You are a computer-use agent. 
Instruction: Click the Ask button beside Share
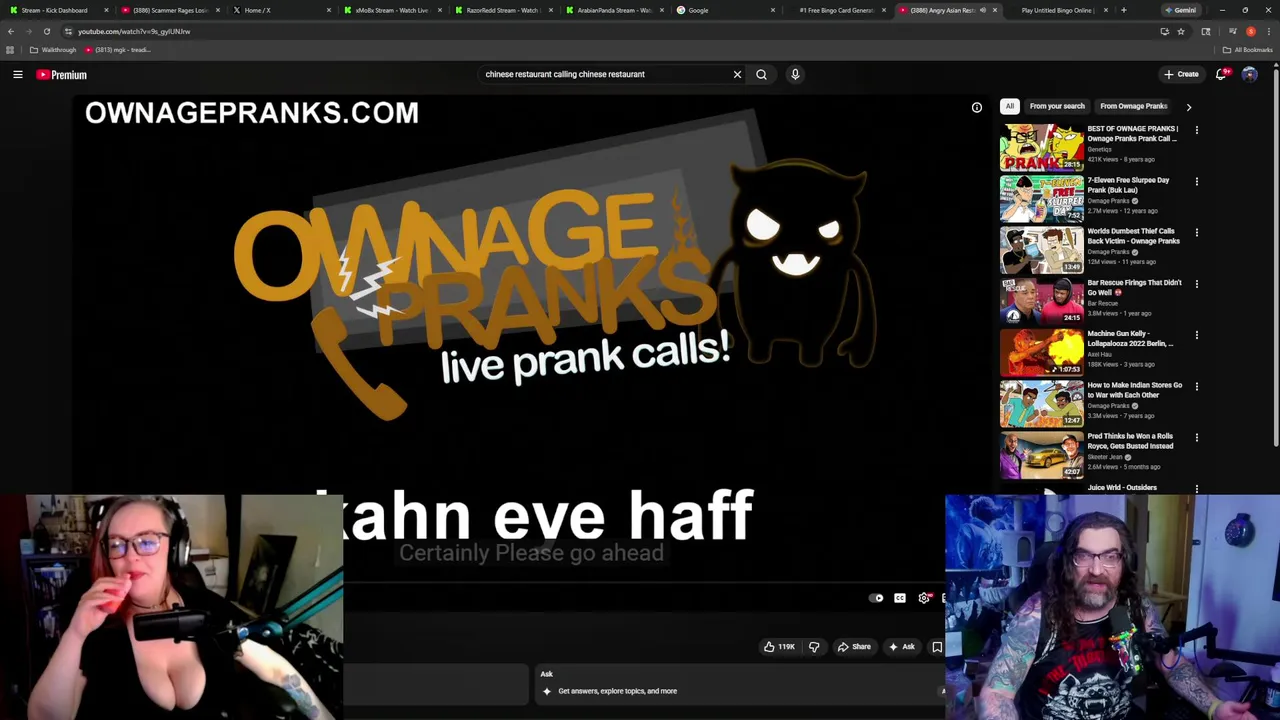[901, 647]
